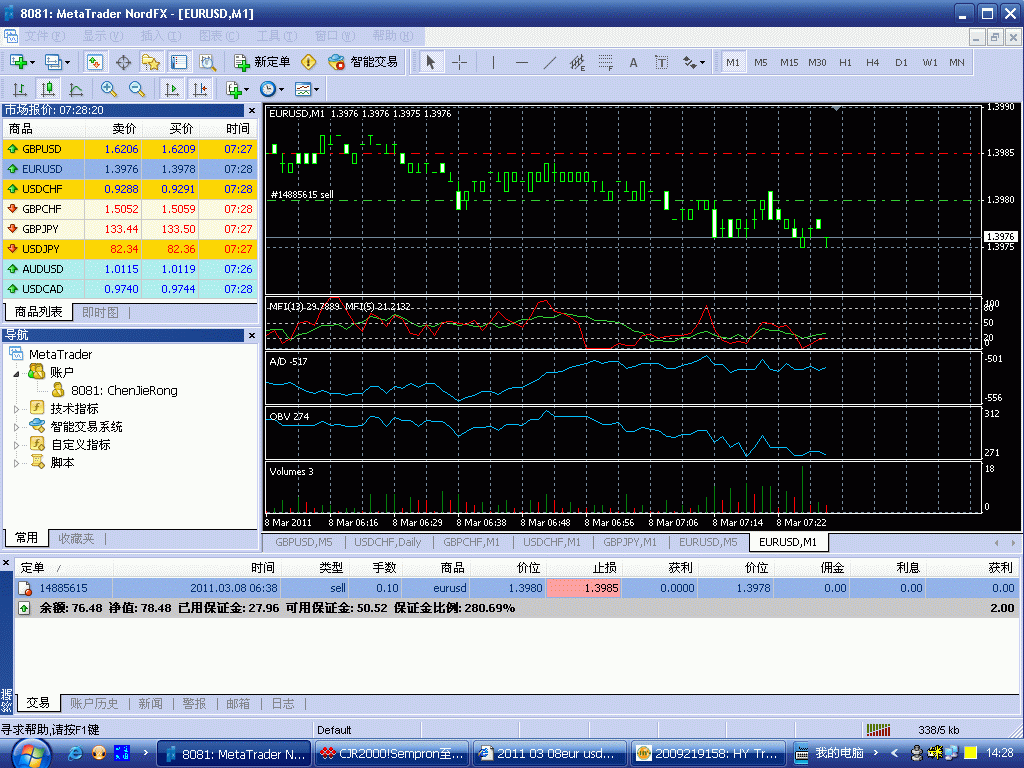
Task: Click the crosshair cursor tool
Action: point(459,62)
